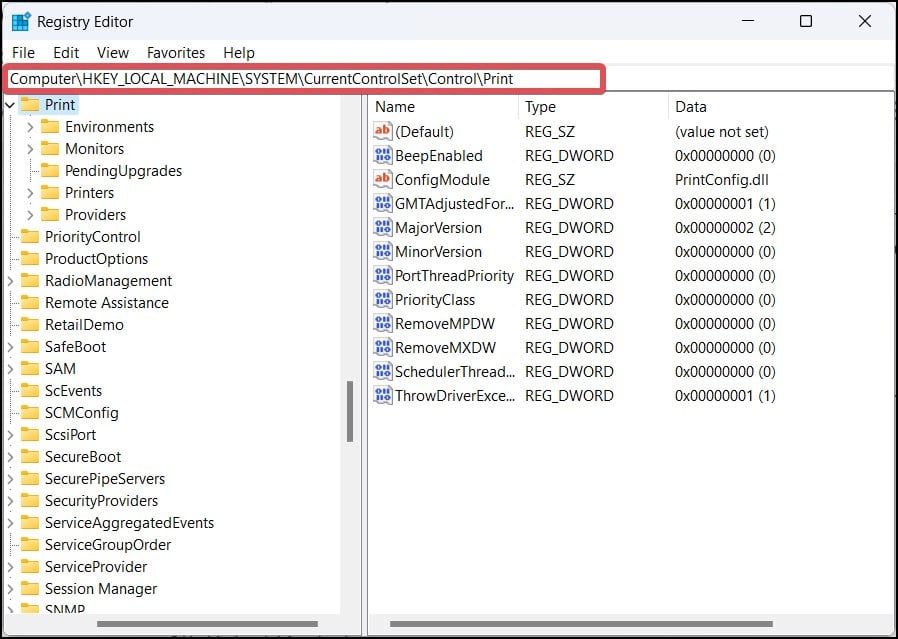The width and height of the screenshot is (898, 639).
Task: Click the Registry Editor app icon in title bar
Action: (x=21, y=22)
